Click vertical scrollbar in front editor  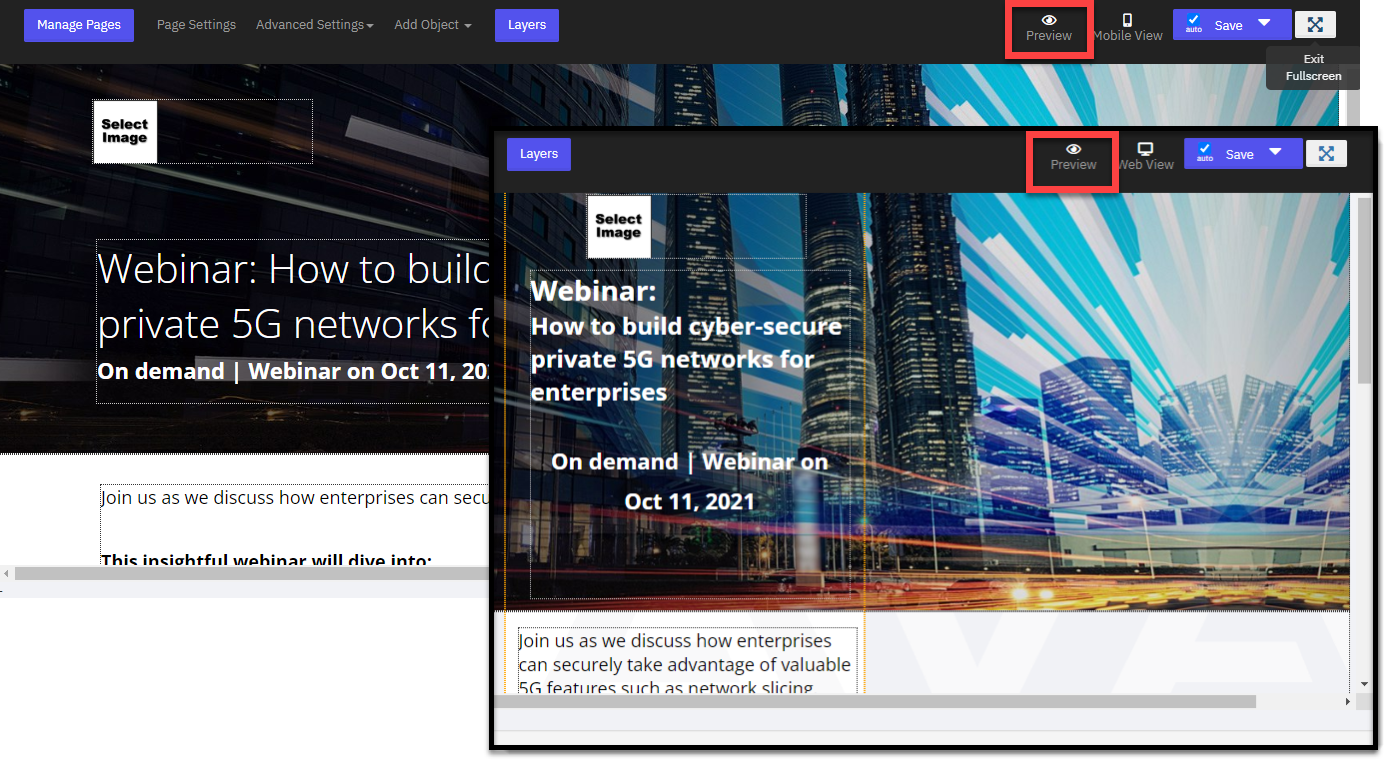click(x=1365, y=290)
